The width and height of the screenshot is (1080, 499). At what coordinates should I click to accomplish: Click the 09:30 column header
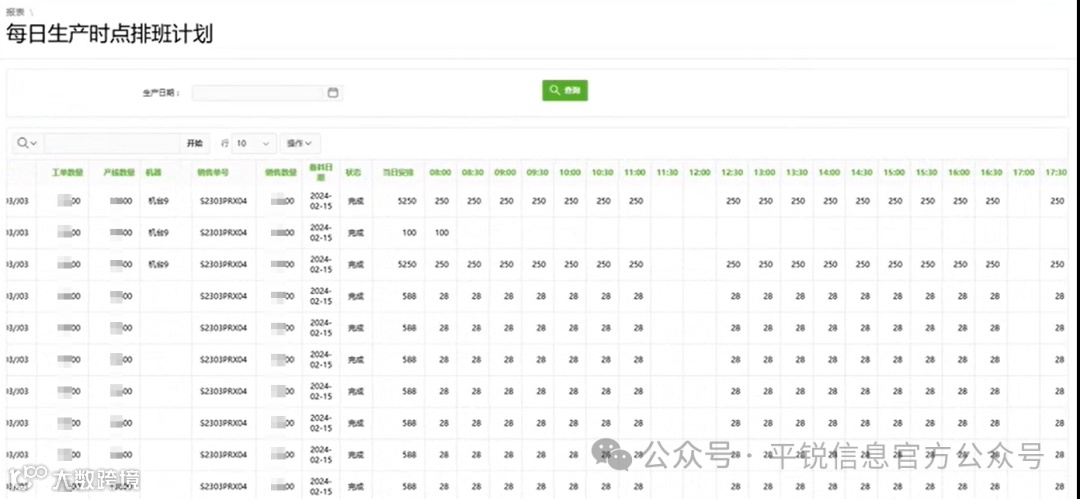pos(537,172)
